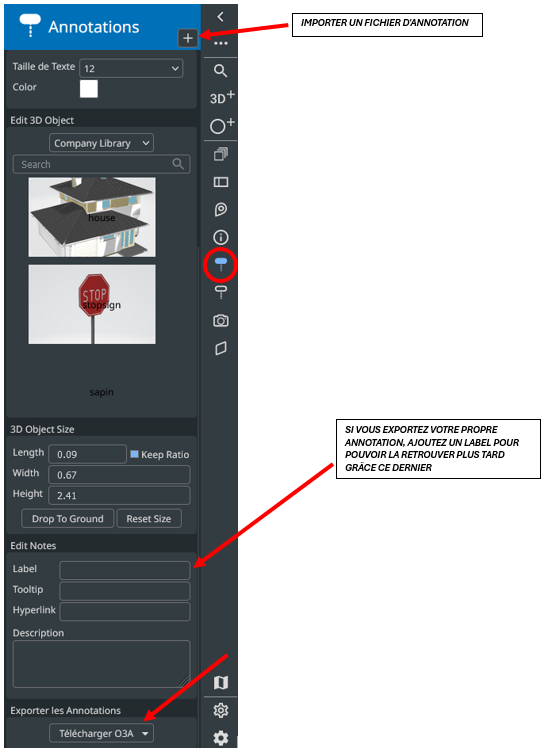Click the camera snapshot icon

[x=221, y=320]
